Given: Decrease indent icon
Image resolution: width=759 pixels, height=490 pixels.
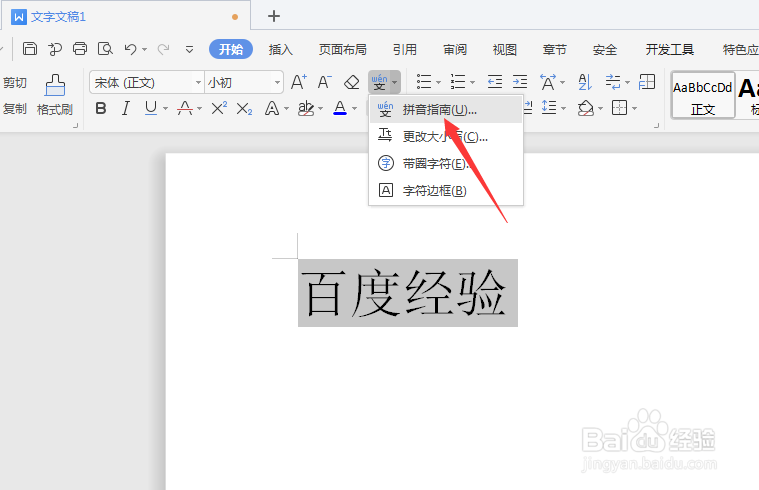Looking at the screenshot, I should (495, 82).
